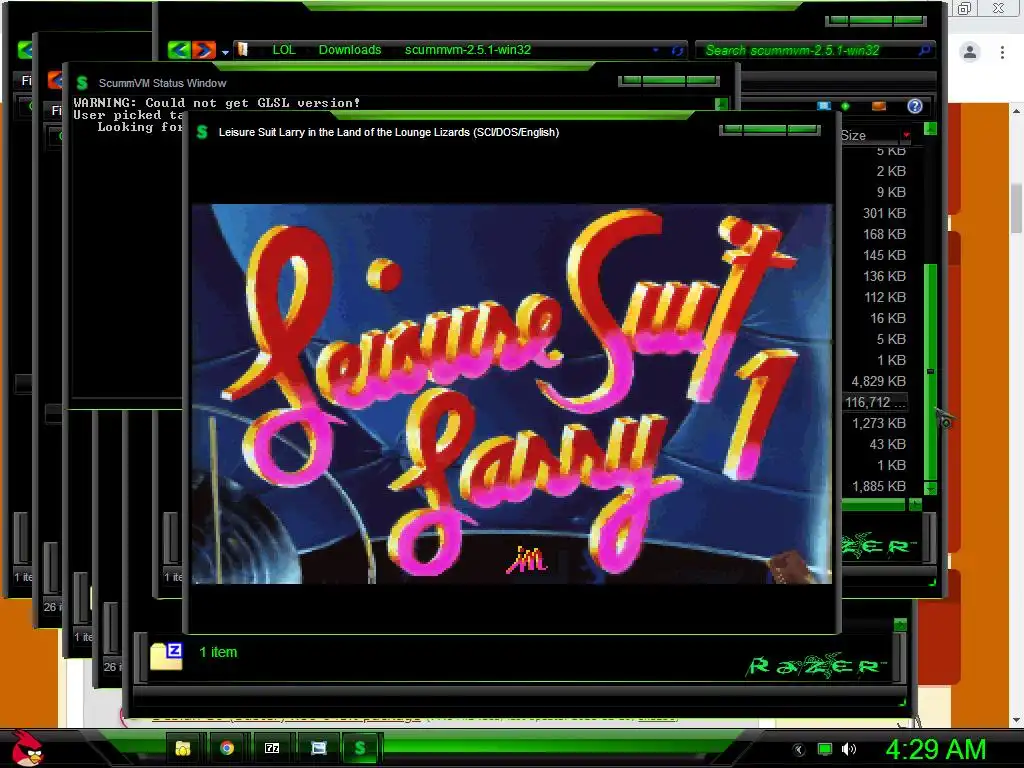Select the file sized 16 KB

(887, 318)
